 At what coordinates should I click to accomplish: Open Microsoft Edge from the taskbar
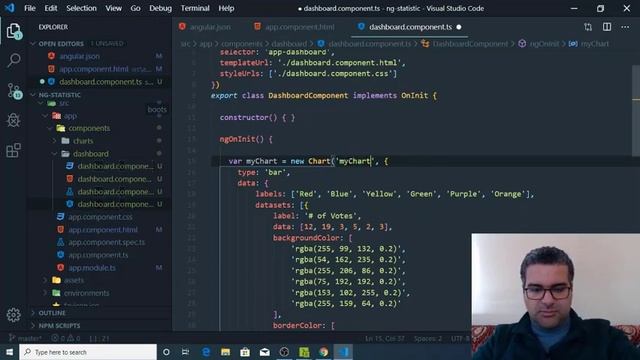pos(206,352)
